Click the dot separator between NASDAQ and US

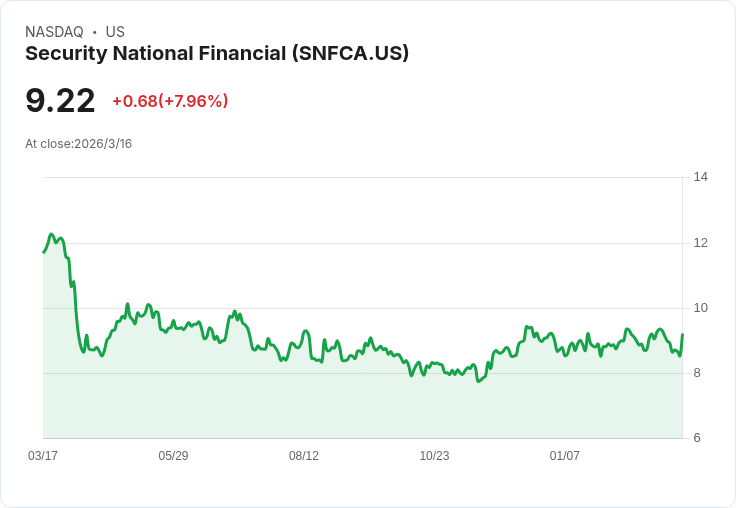click(95, 32)
